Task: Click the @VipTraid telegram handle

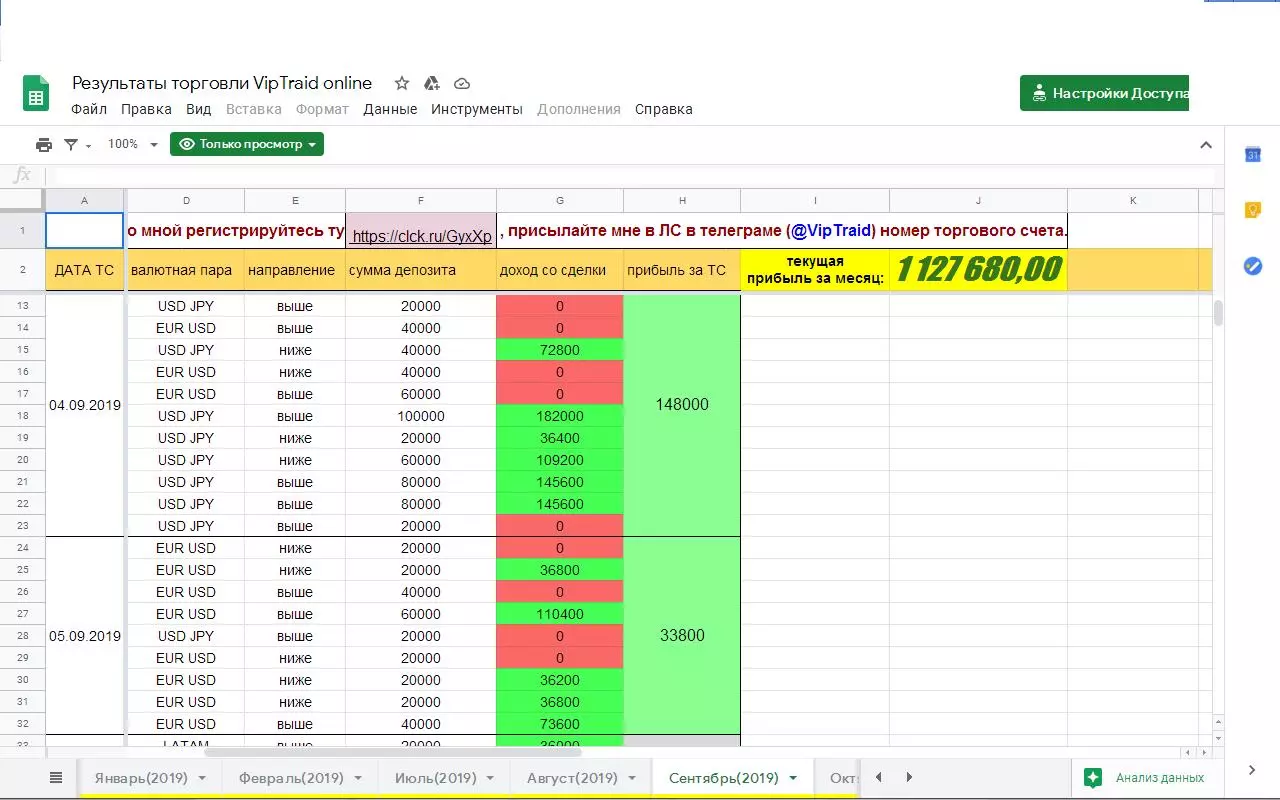Action: (831, 231)
